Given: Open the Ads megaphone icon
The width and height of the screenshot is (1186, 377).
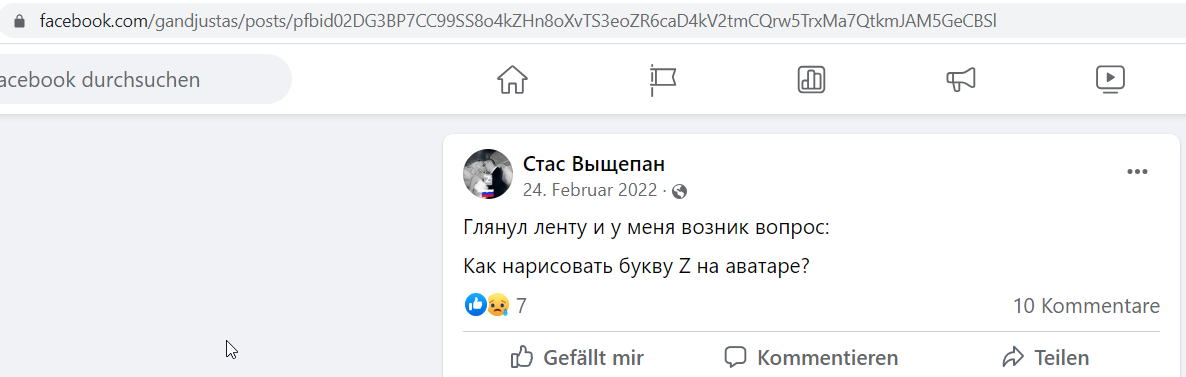Looking at the screenshot, I should coord(961,79).
